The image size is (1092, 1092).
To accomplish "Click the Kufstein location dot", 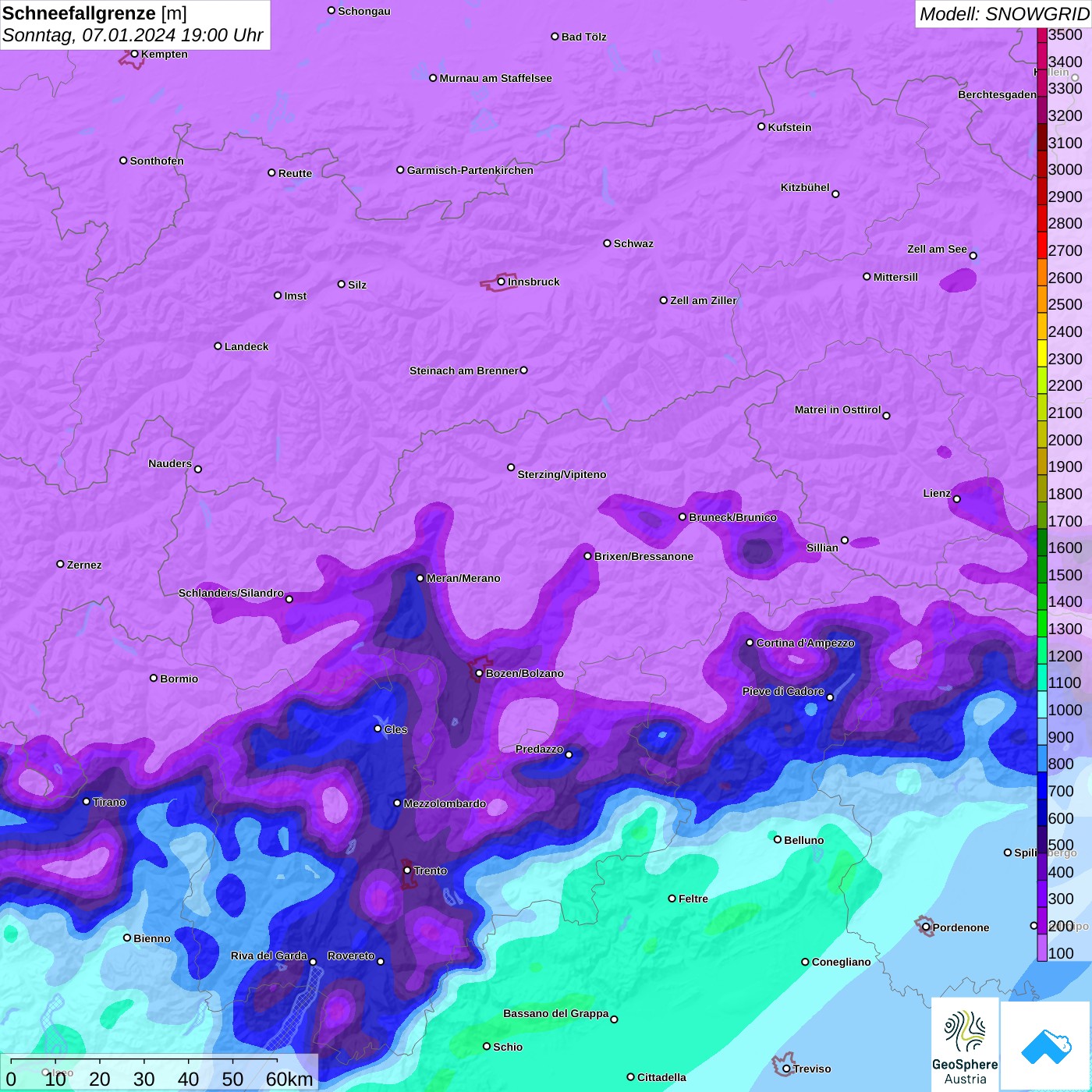I will pyautogui.click(x=761, y=126).
